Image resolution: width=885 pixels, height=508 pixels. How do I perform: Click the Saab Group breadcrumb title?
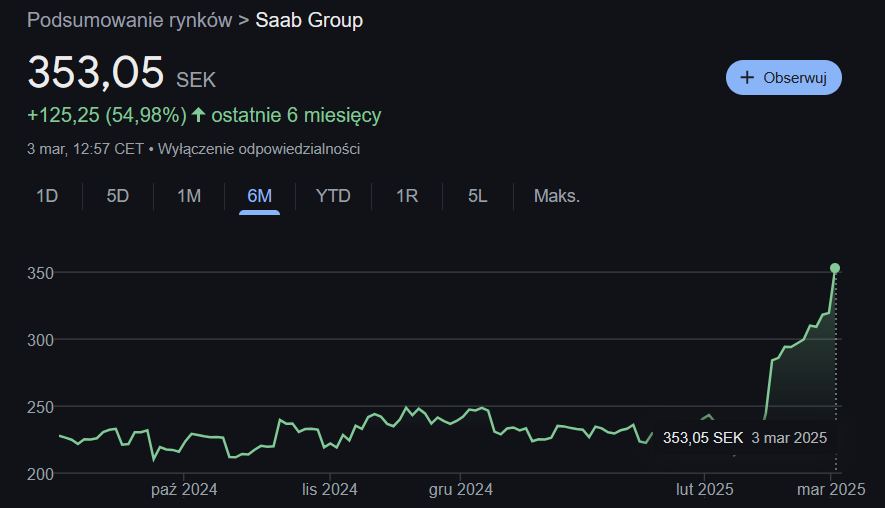309,21
